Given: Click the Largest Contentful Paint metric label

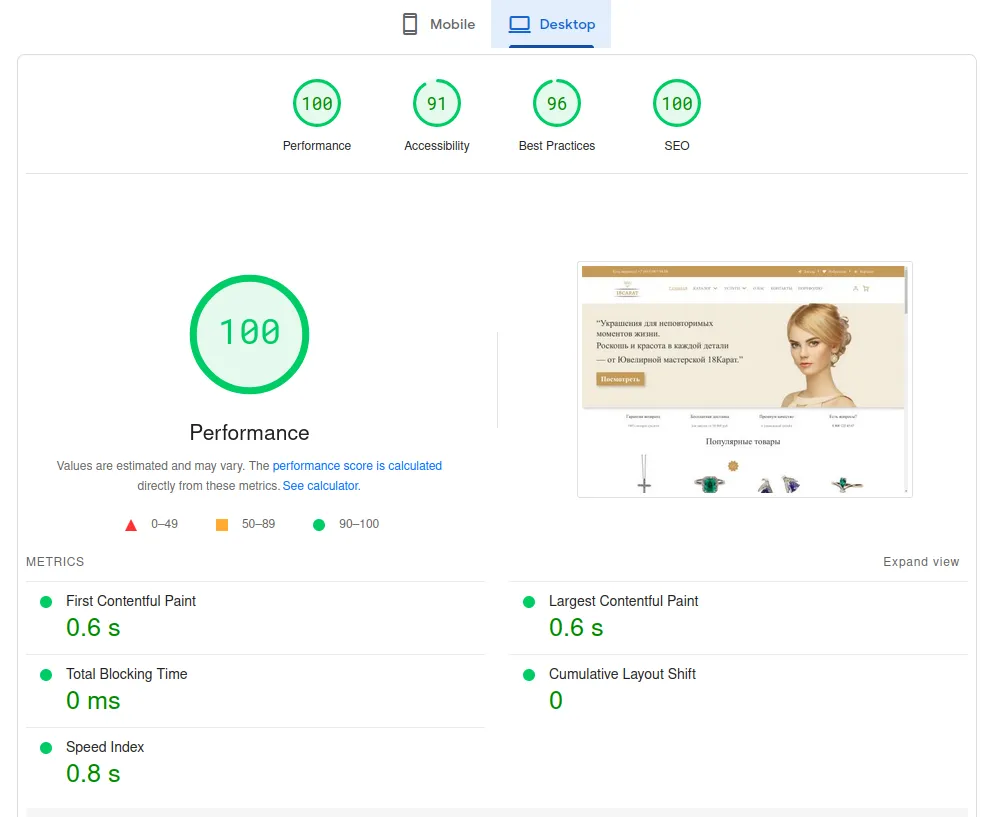Looking at the screenshot, I should pyautogui.click(x=623, y=601).
